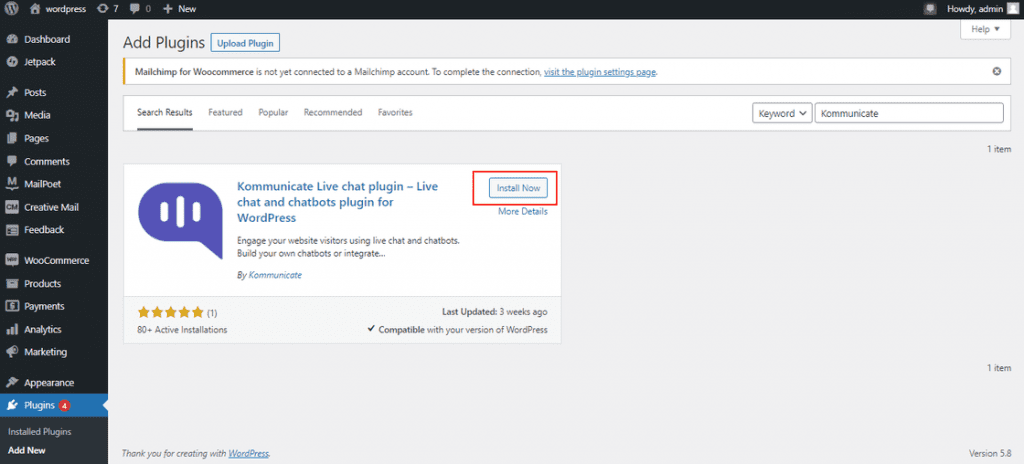Open the Keyword search type dropdown

tap(782, 113)
